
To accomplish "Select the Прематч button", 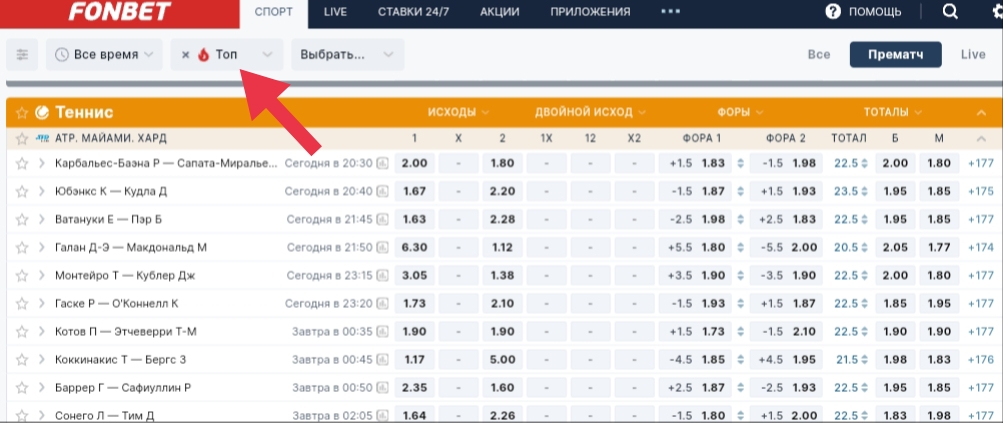I will coord(895,55).
